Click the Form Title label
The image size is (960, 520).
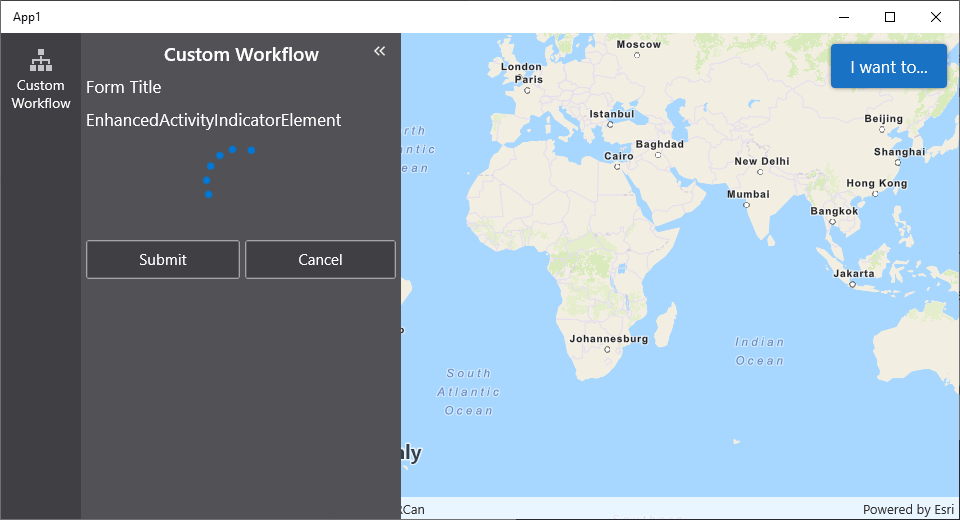point(124,87)
